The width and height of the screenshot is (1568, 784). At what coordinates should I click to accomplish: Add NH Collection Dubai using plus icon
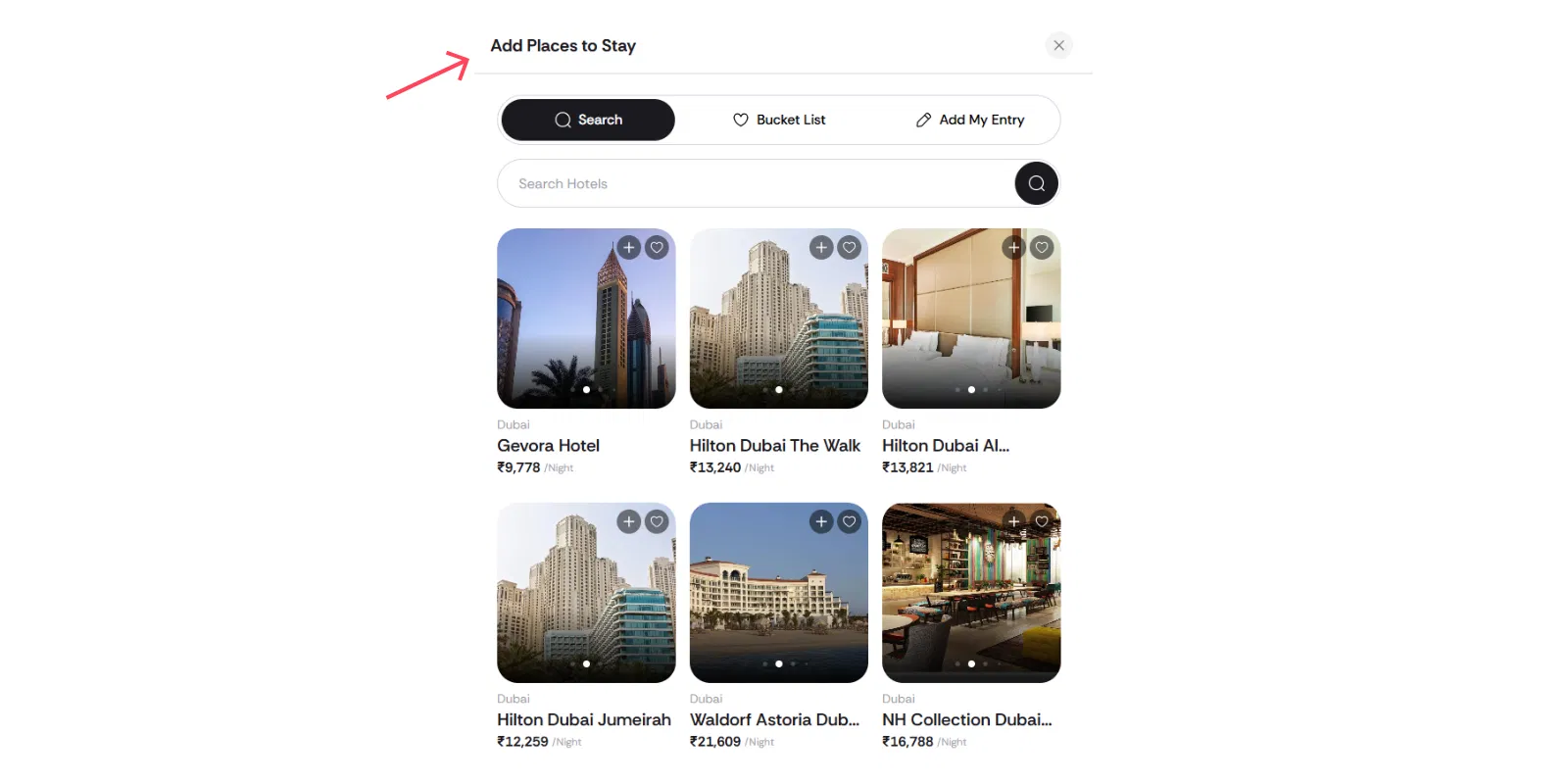click(x=1014, y=522)
